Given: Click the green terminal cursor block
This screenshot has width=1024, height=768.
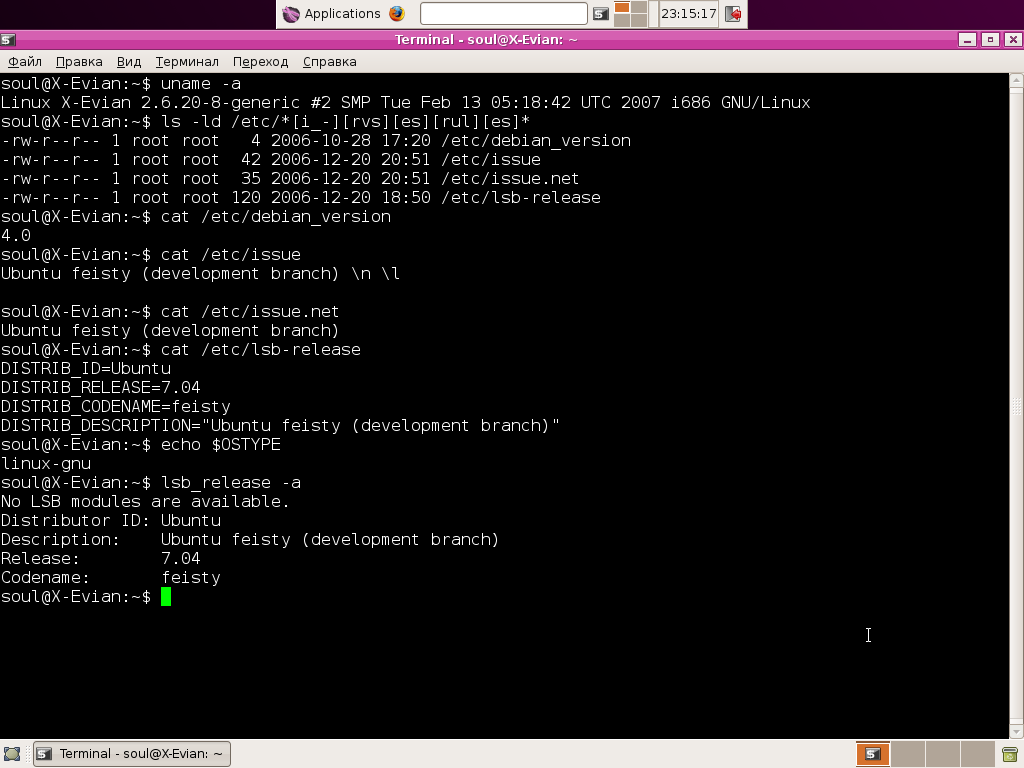Looking at the screenshot, I should click(166, 596).
